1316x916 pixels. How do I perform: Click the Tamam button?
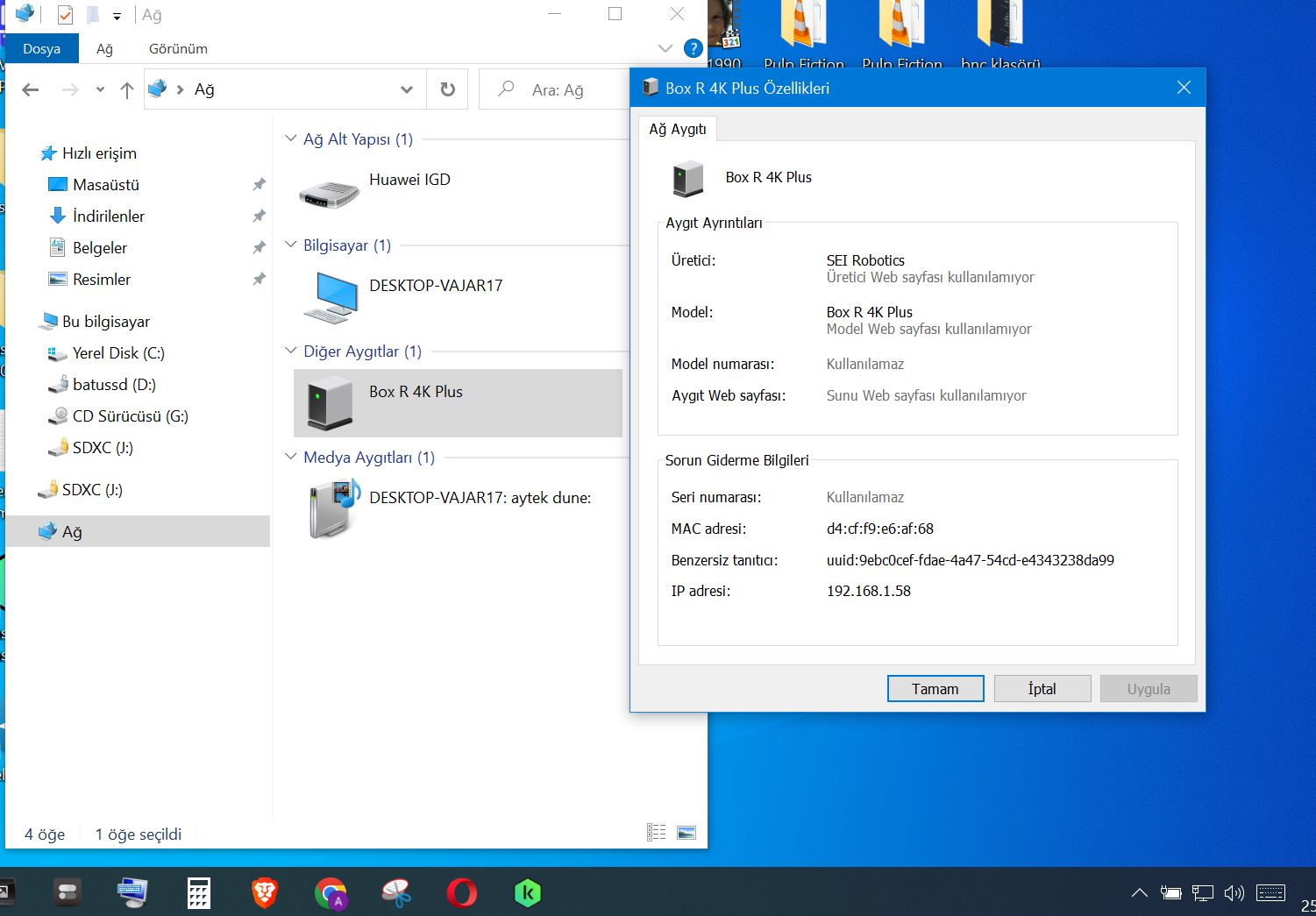pos(935,689)
